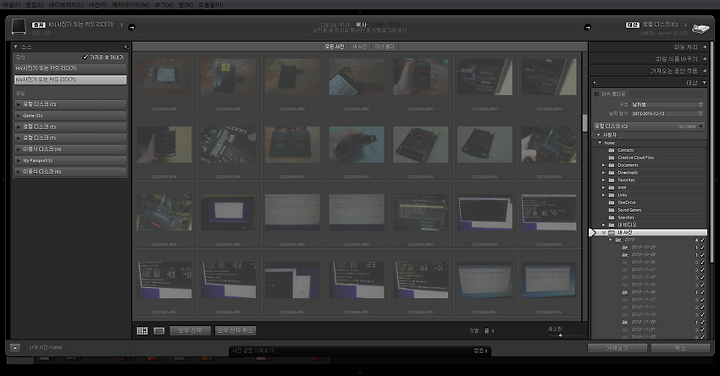Click the 취소 cancel button

pos(680,348)
